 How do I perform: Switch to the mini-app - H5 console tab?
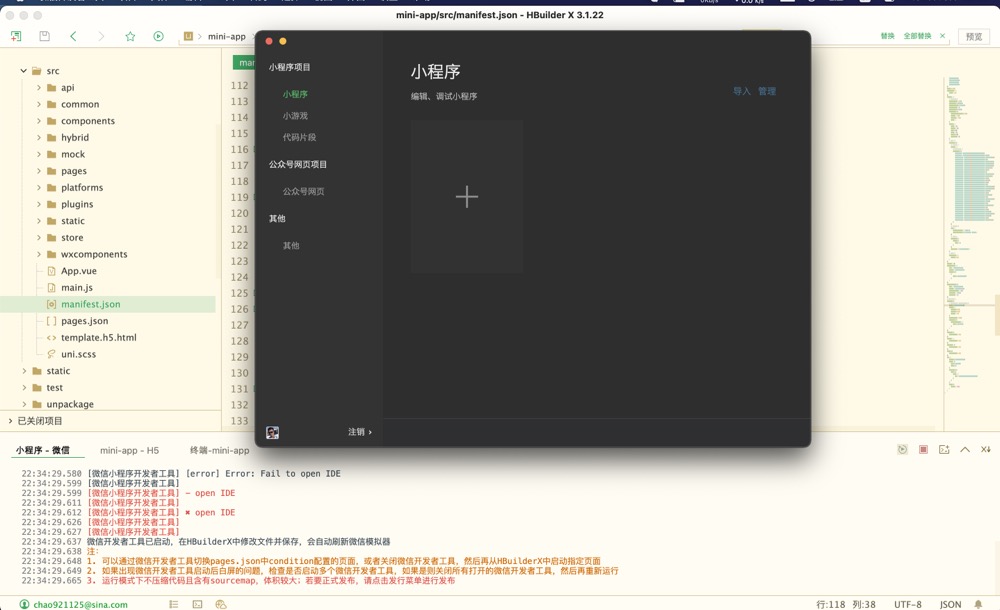[x=129, y=450]
